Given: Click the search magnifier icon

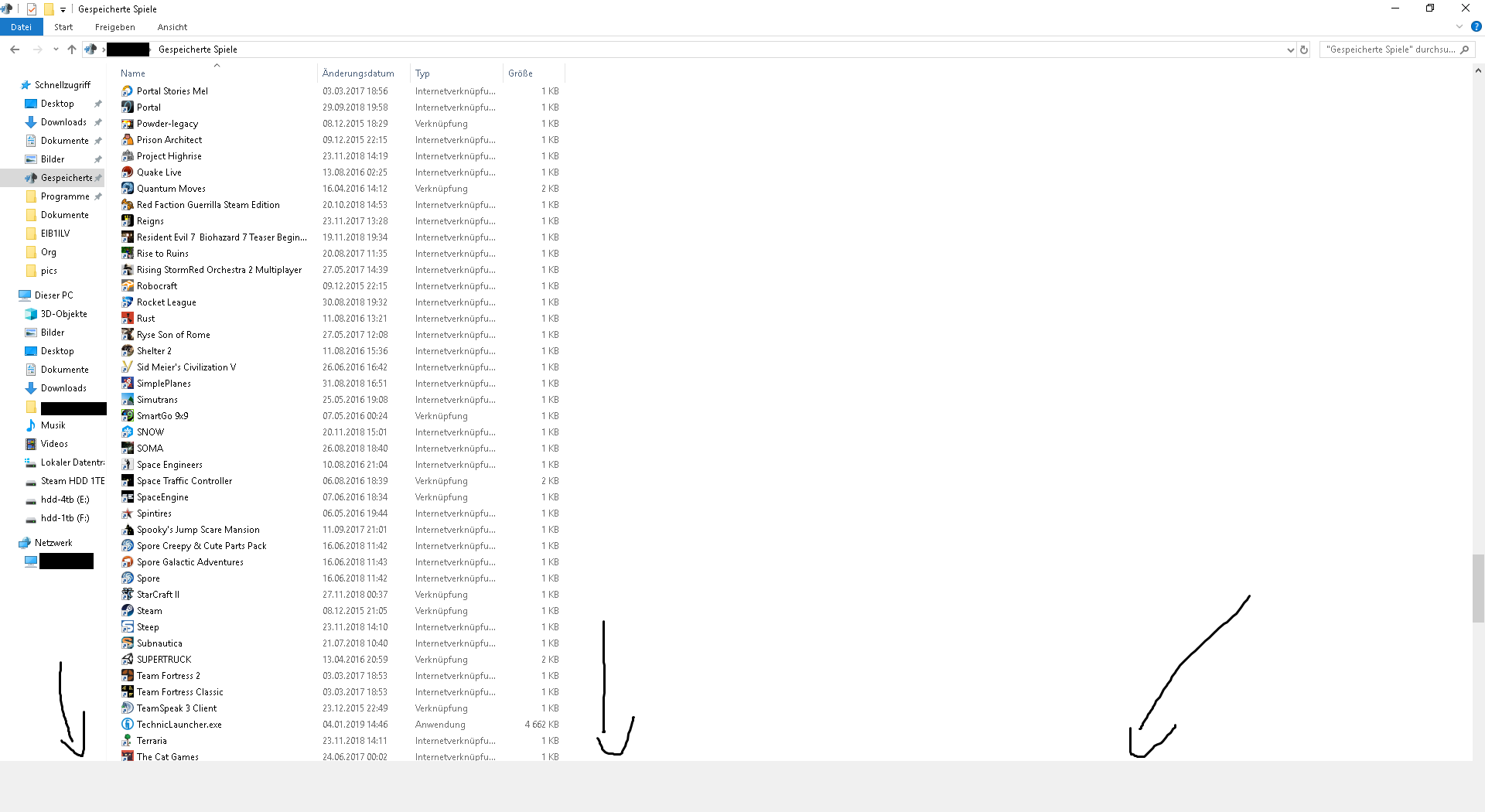Looking at the screenshot, I should 1464,49.
